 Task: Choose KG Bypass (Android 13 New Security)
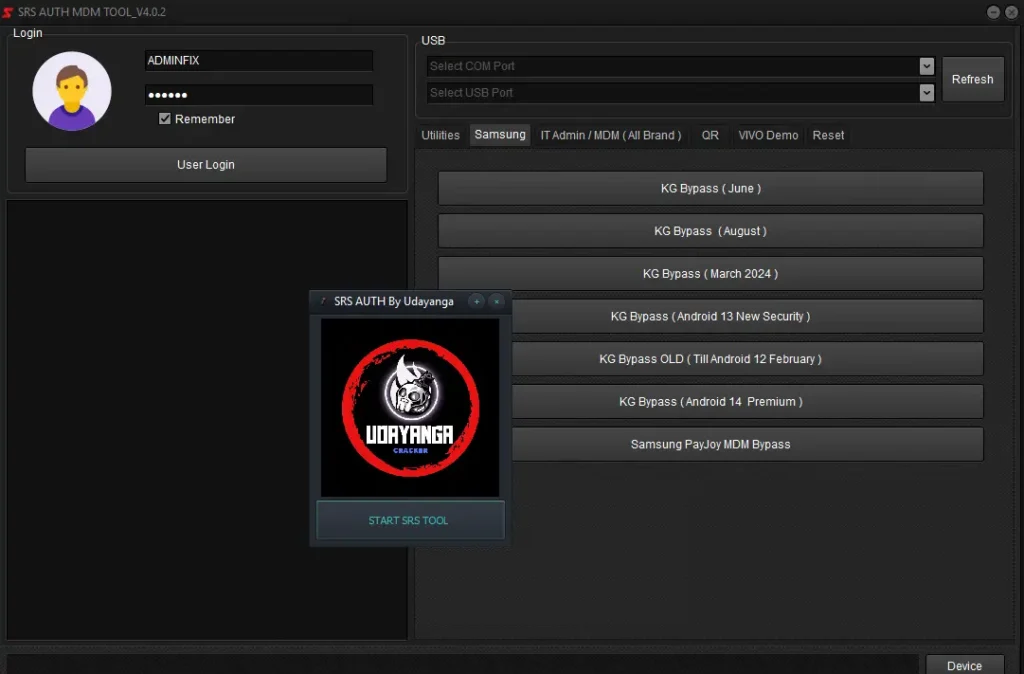pyautogui.click(x=747, y=316)
